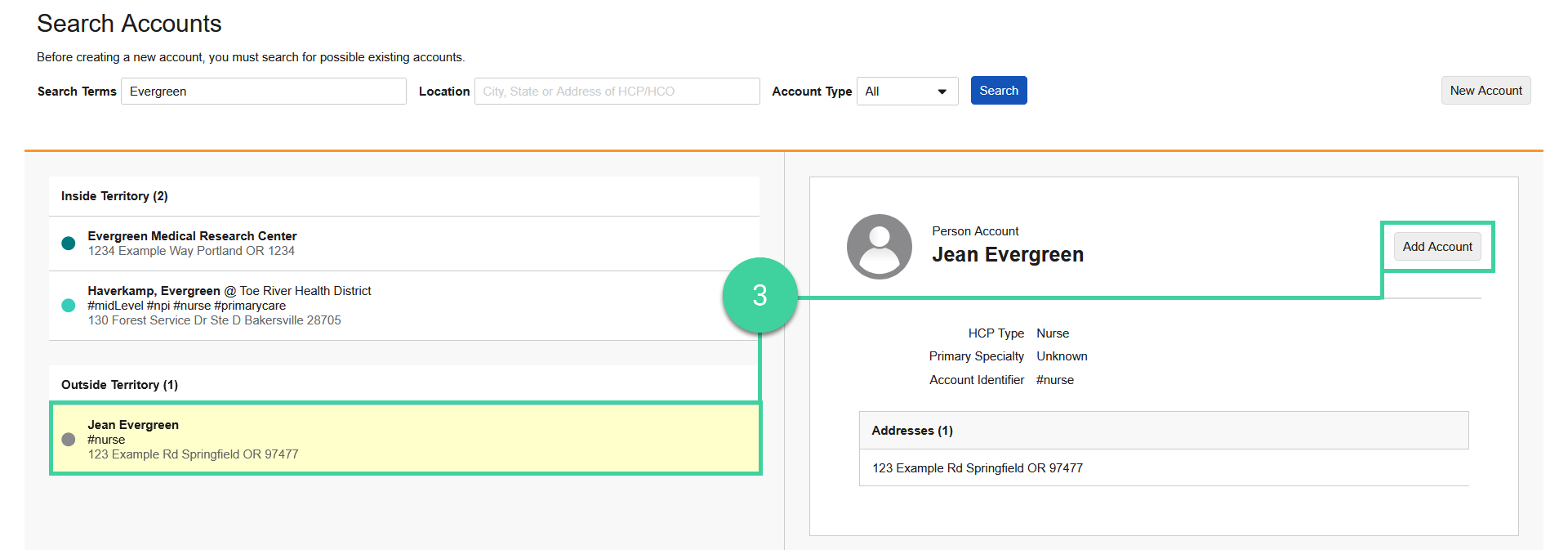Click the person avatar icon for Jean Evergreen
The image size is (1568, 550).
coord(880,247)
